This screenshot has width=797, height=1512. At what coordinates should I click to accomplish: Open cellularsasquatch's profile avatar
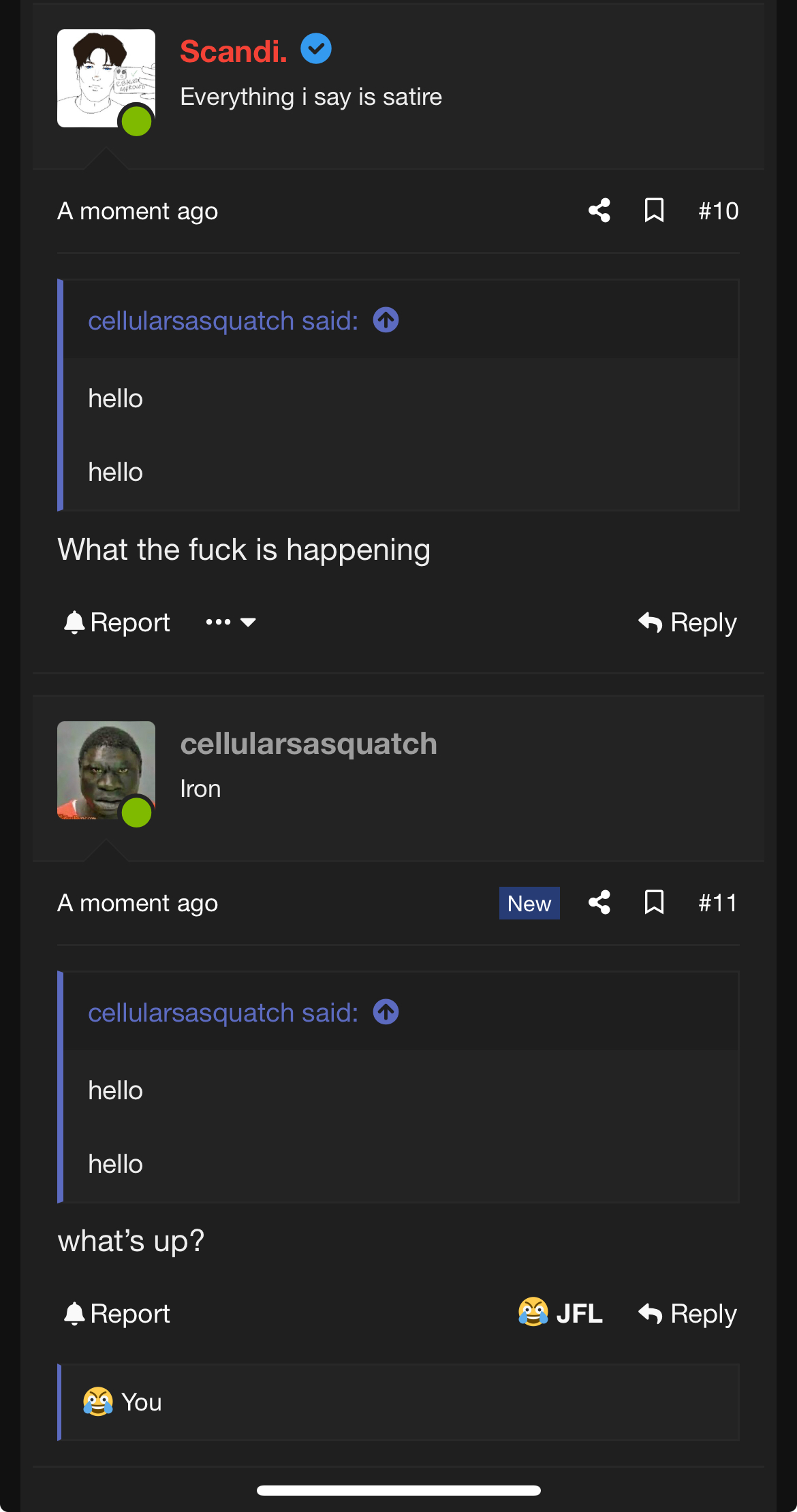106,770
